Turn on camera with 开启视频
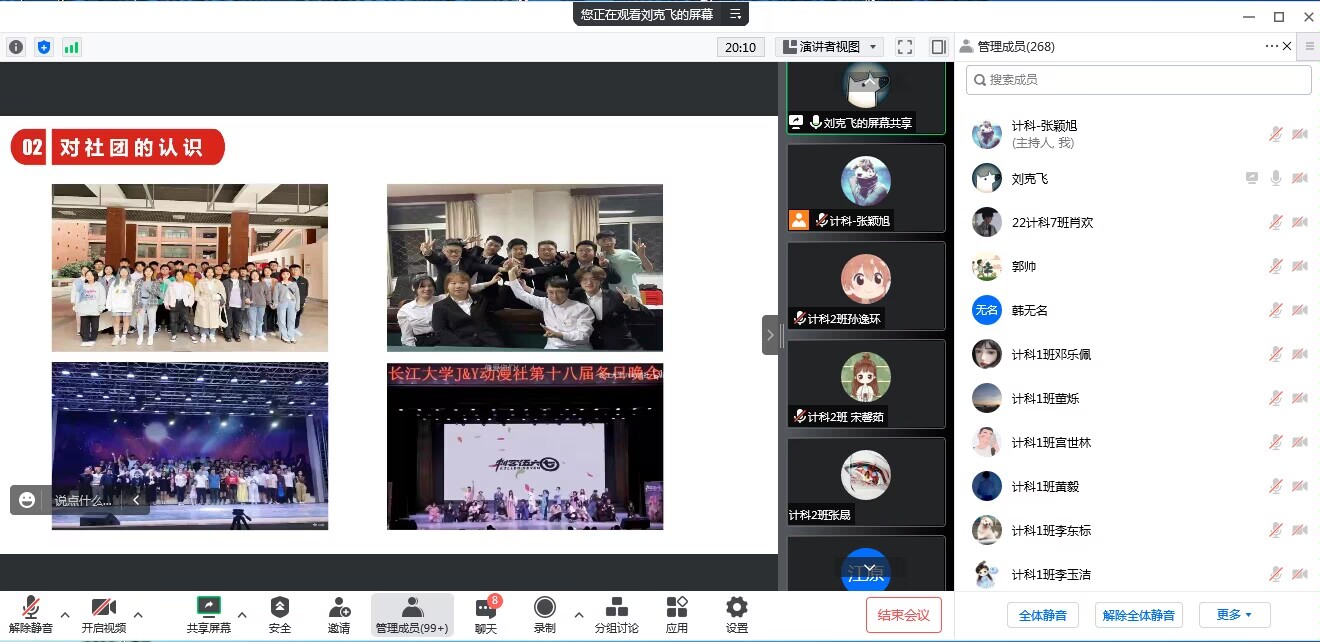The width and height of the screenshot is (1320, 642). (104, 608)
